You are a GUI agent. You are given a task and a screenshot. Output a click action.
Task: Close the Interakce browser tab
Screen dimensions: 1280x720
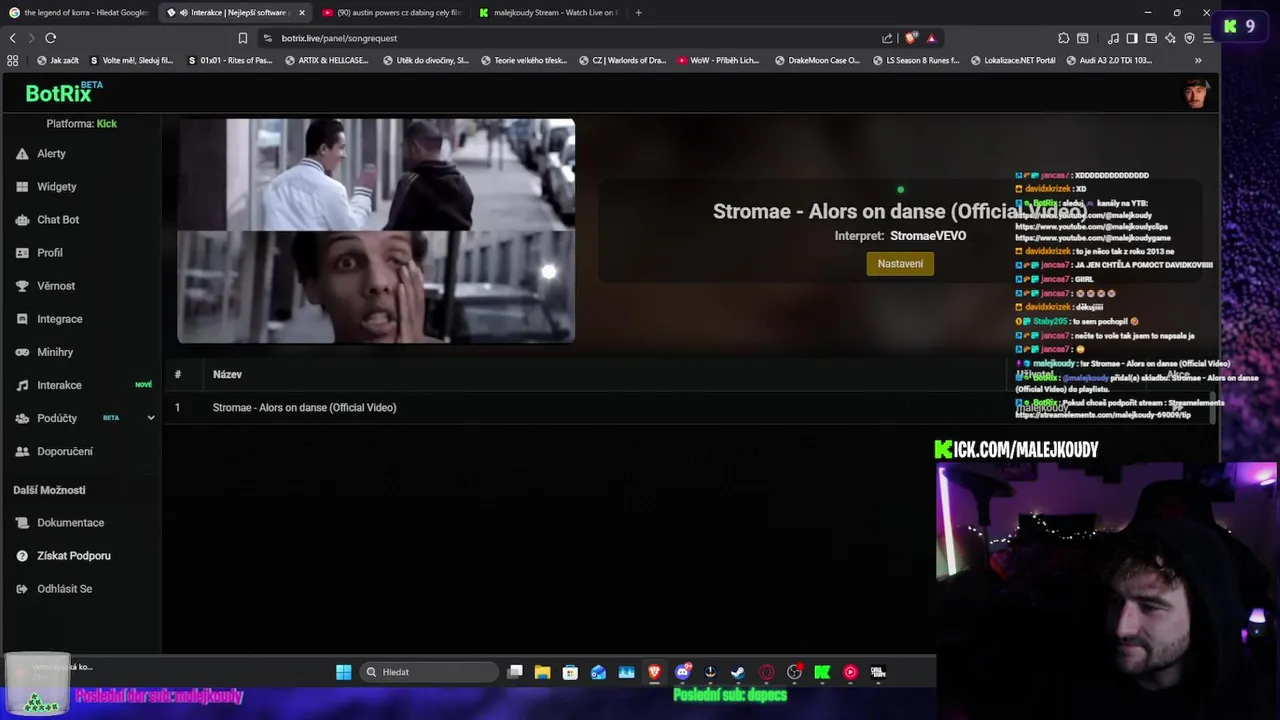302,13
